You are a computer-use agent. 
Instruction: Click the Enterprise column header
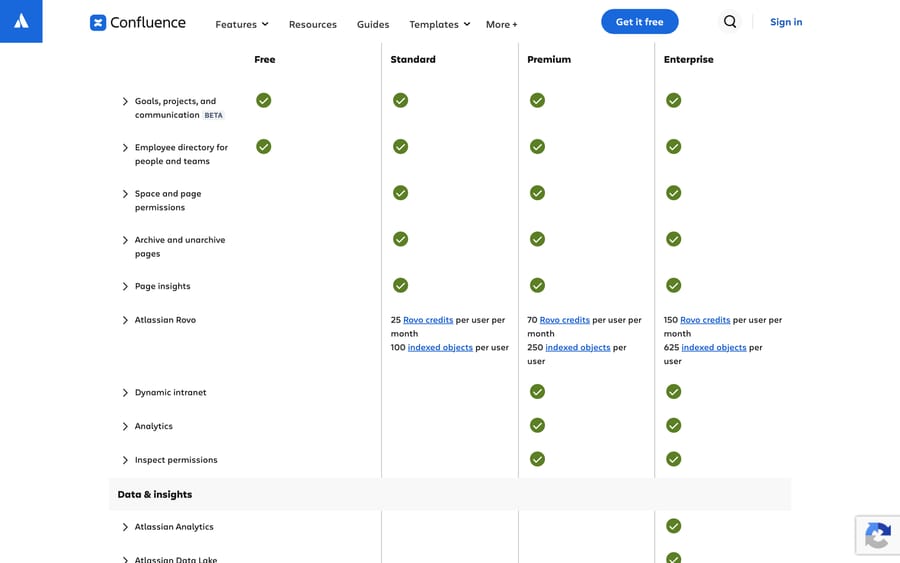(x=689, y=59)
